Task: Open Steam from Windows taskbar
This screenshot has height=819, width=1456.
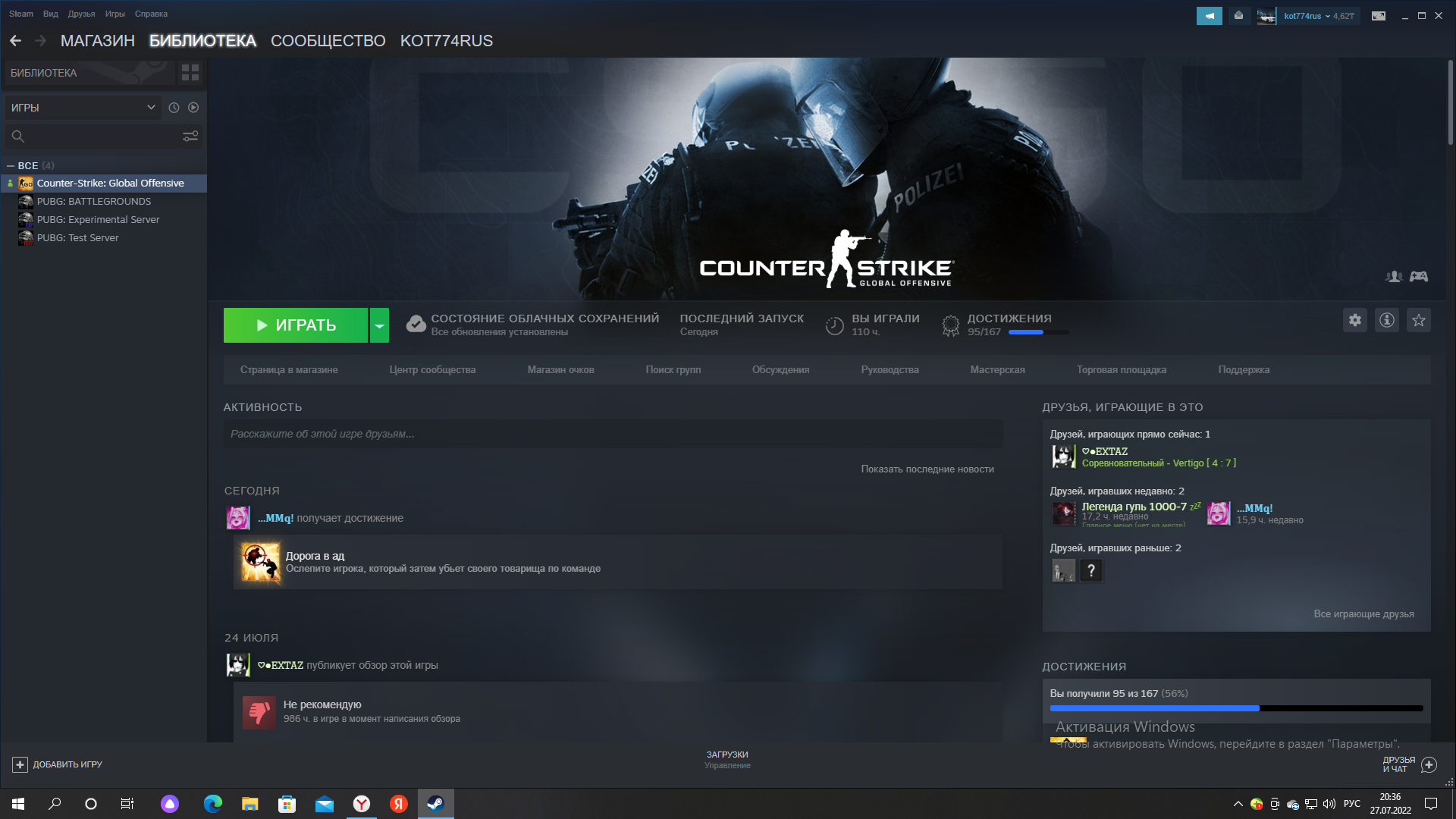Action: click(x=435, y=804)
